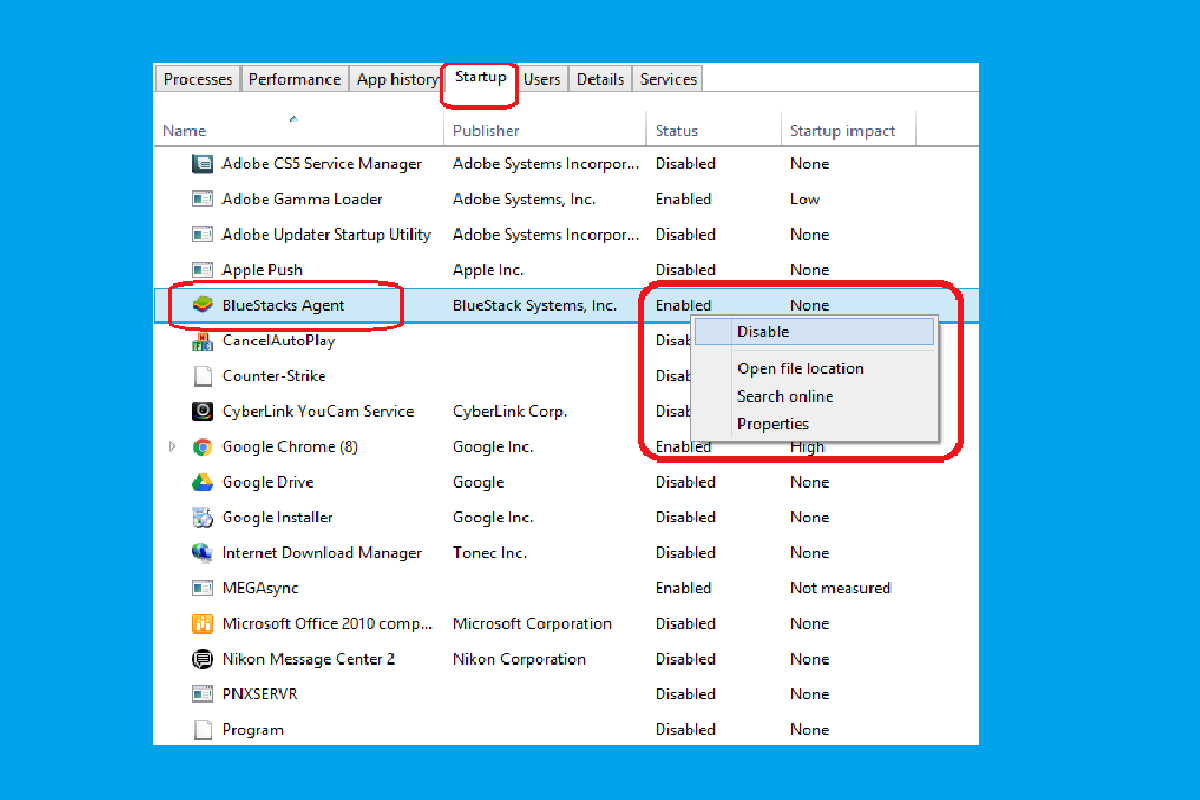
Task: Open Properties from the context menu
Action: pyautogui.click(x=773, y=424)
